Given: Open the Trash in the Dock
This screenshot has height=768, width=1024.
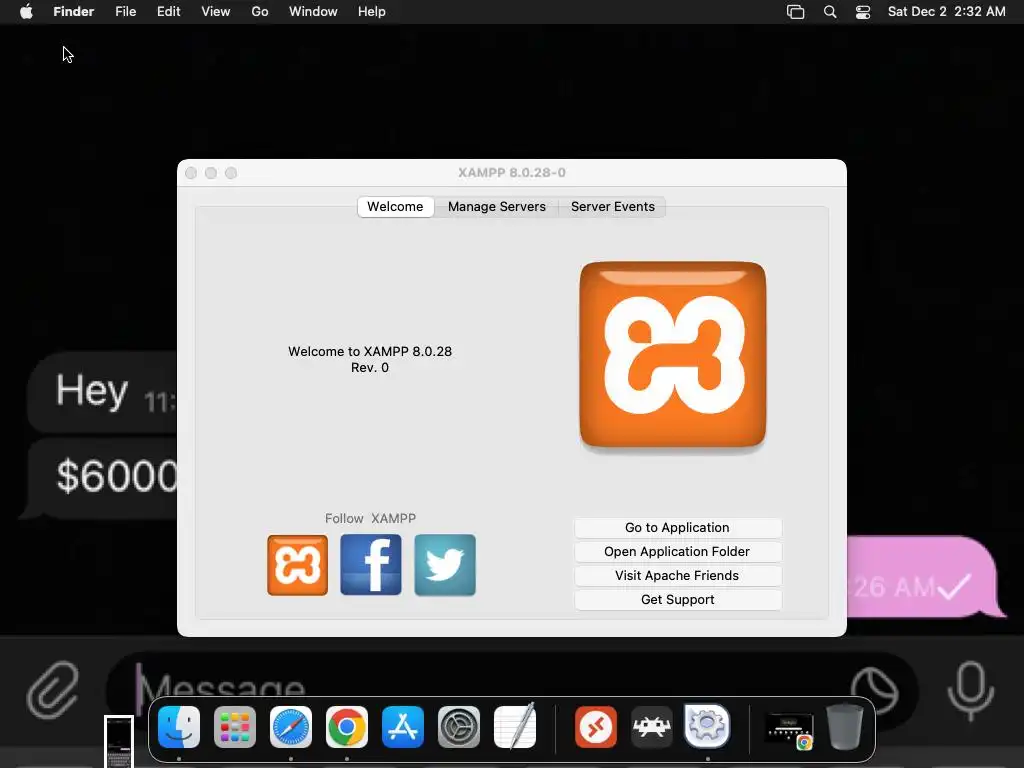Looking at the screenshot, I should [845, 726].
